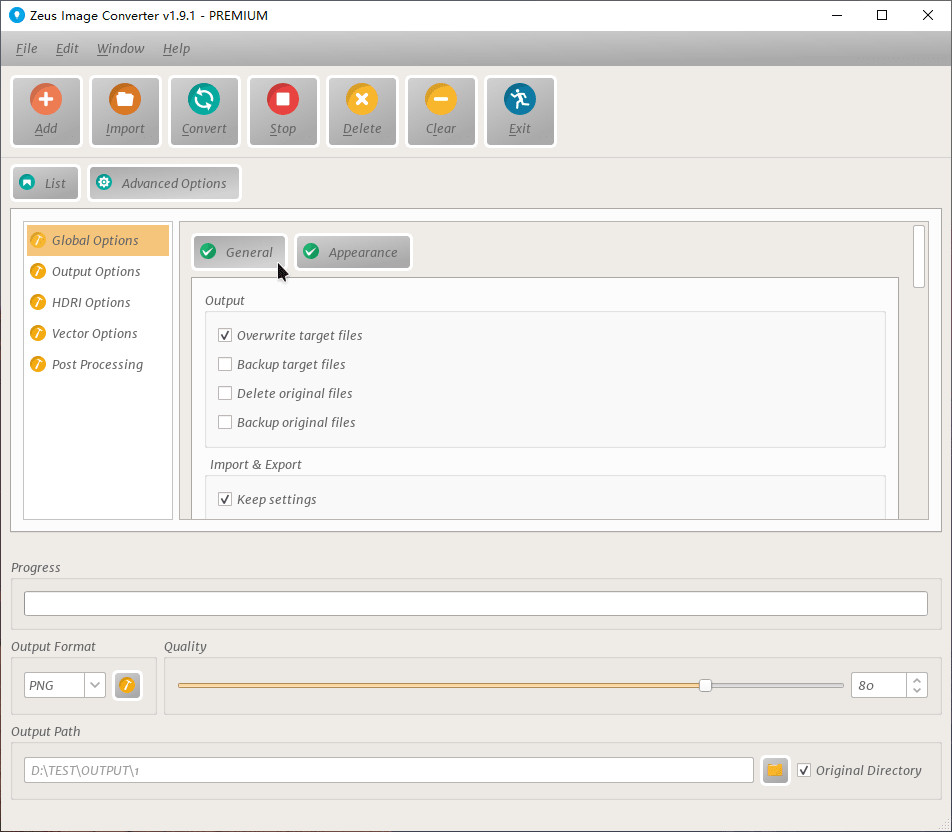Open the Advanced Options tab
952x832 pixels.
pos(164,183)
